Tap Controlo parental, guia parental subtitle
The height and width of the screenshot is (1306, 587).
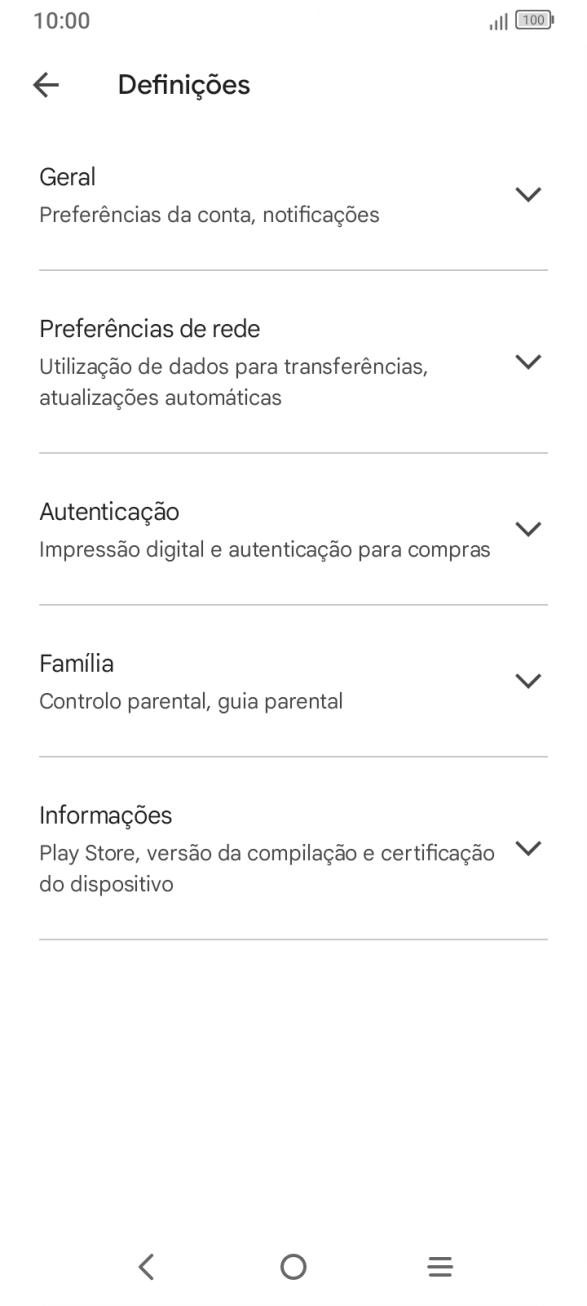point(190,700)
